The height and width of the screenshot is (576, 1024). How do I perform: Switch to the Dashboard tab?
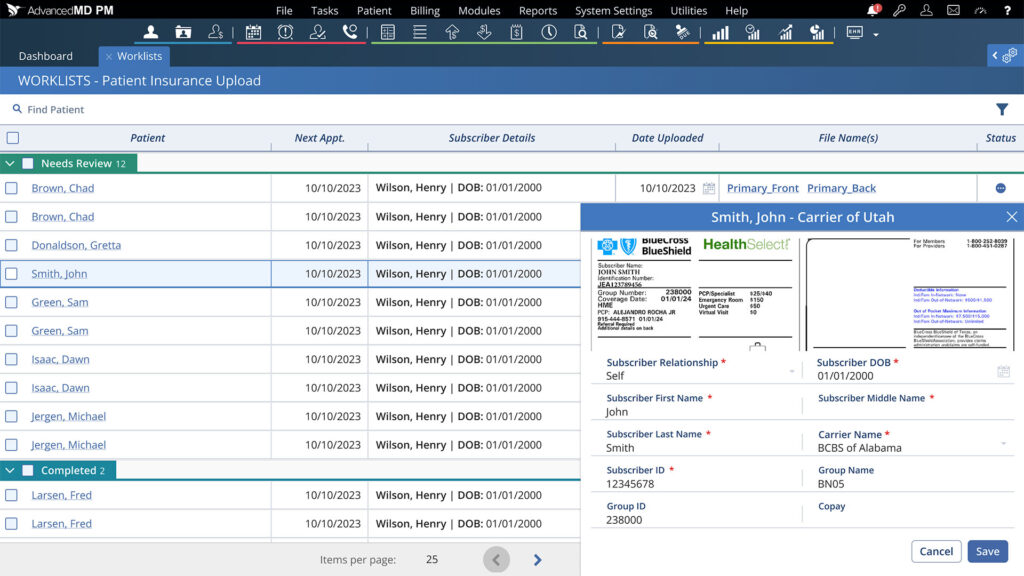45,56
